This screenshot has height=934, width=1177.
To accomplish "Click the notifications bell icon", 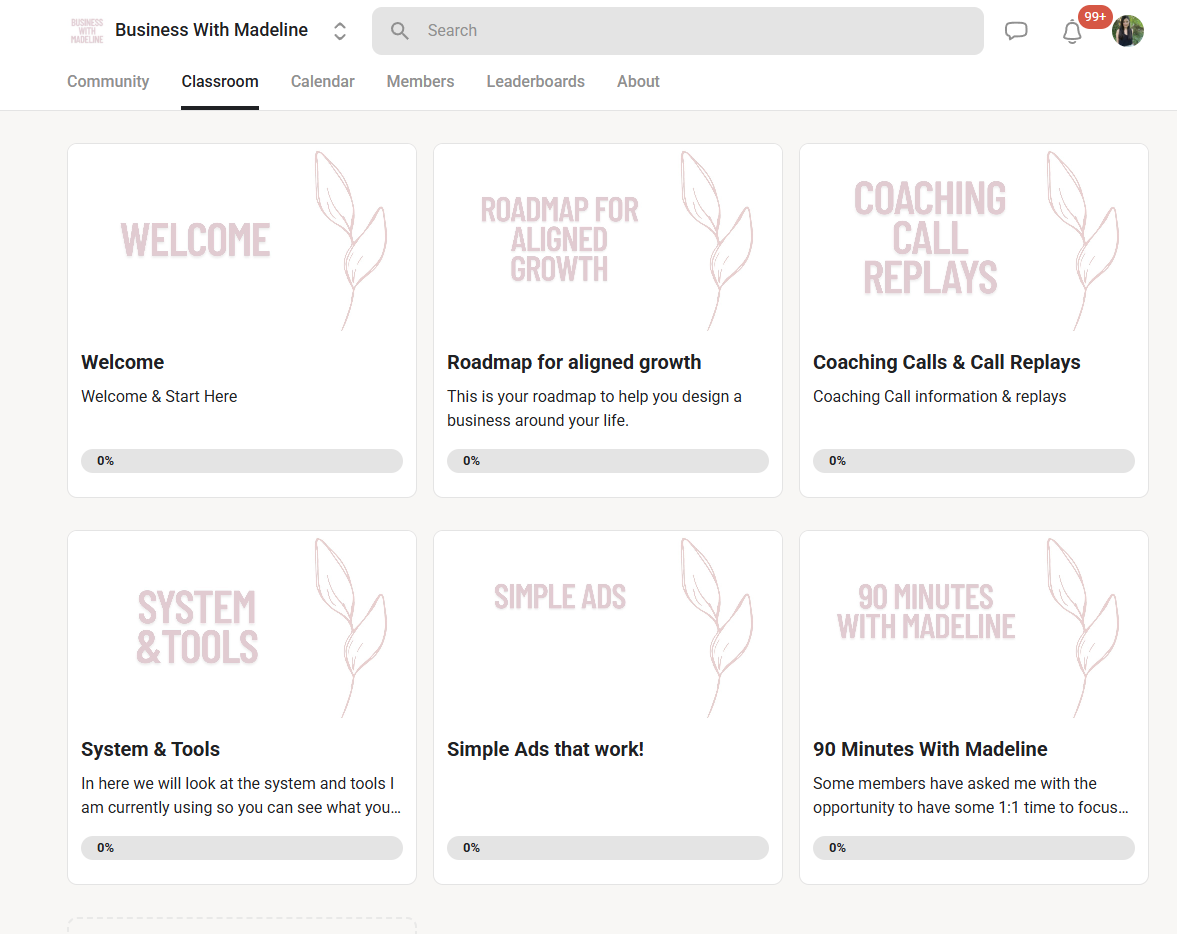I will pyautogui.click(x=1072, y=32).
